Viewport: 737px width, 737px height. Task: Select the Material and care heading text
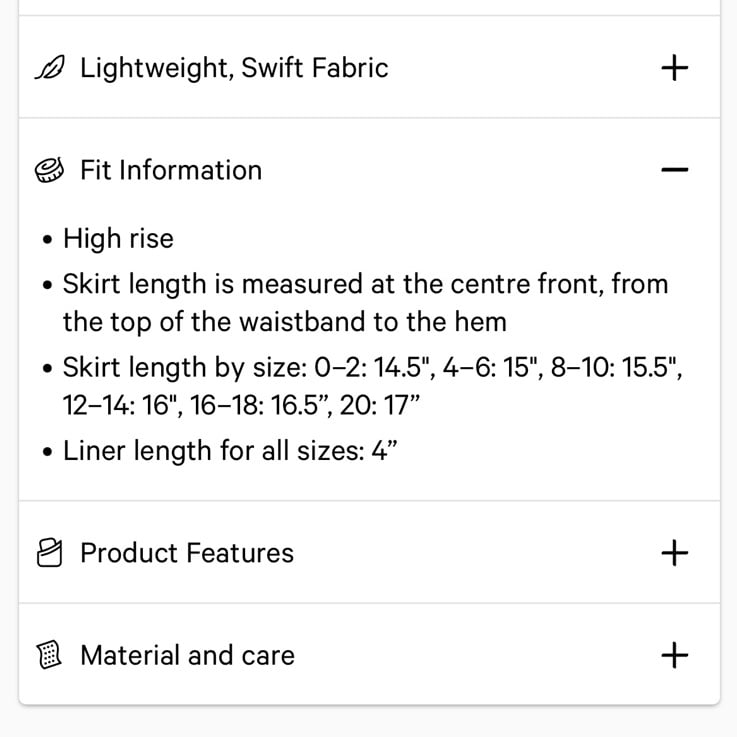[188, 655]
